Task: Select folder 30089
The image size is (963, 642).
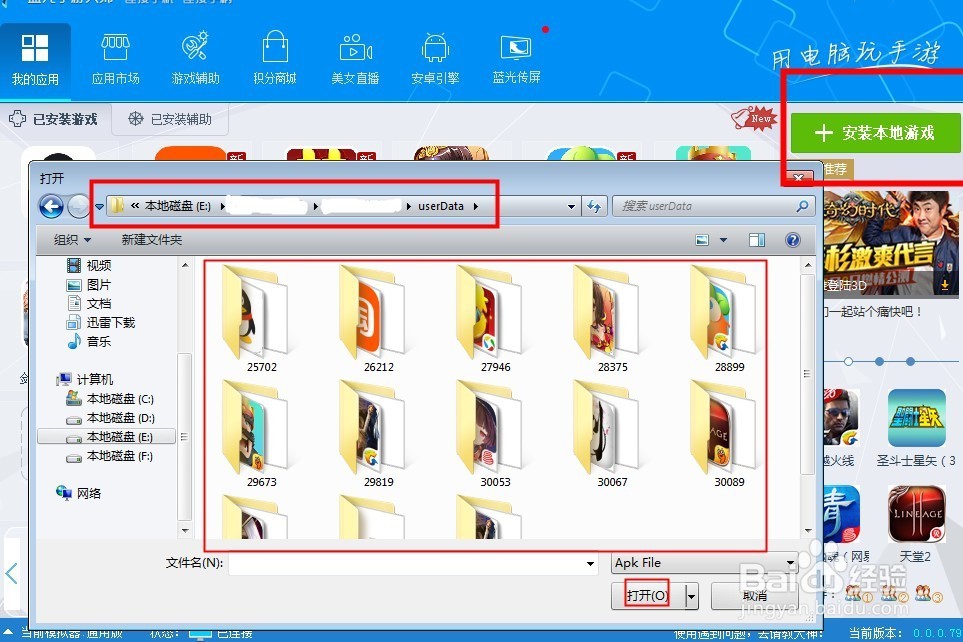Action: (729, 434)
